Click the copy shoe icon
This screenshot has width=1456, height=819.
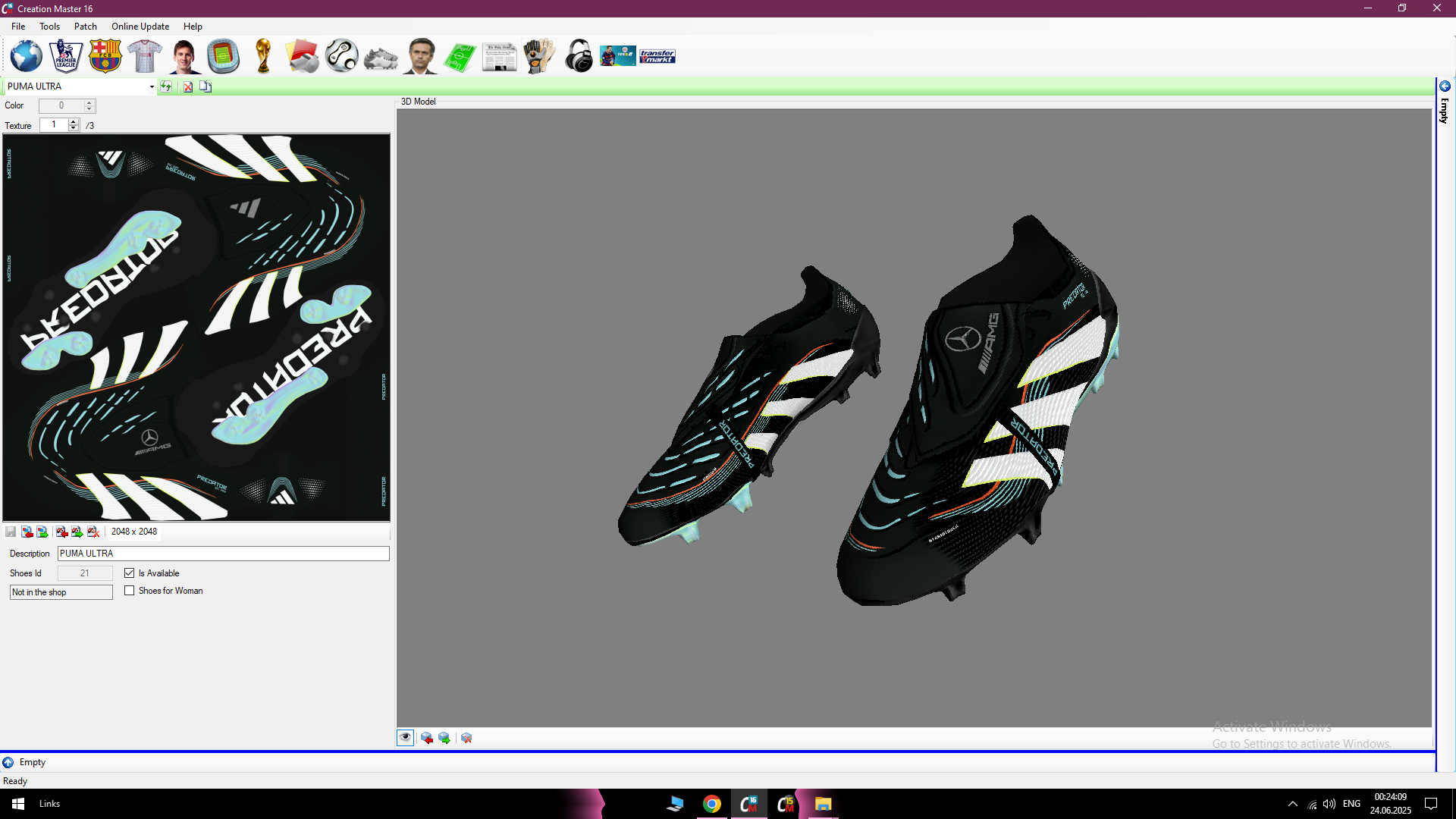[206, 86]
